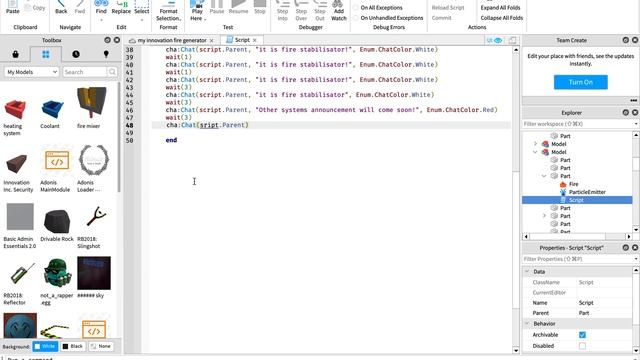Click the Select edit tool

pyautogui.click(x=142, y=7)
